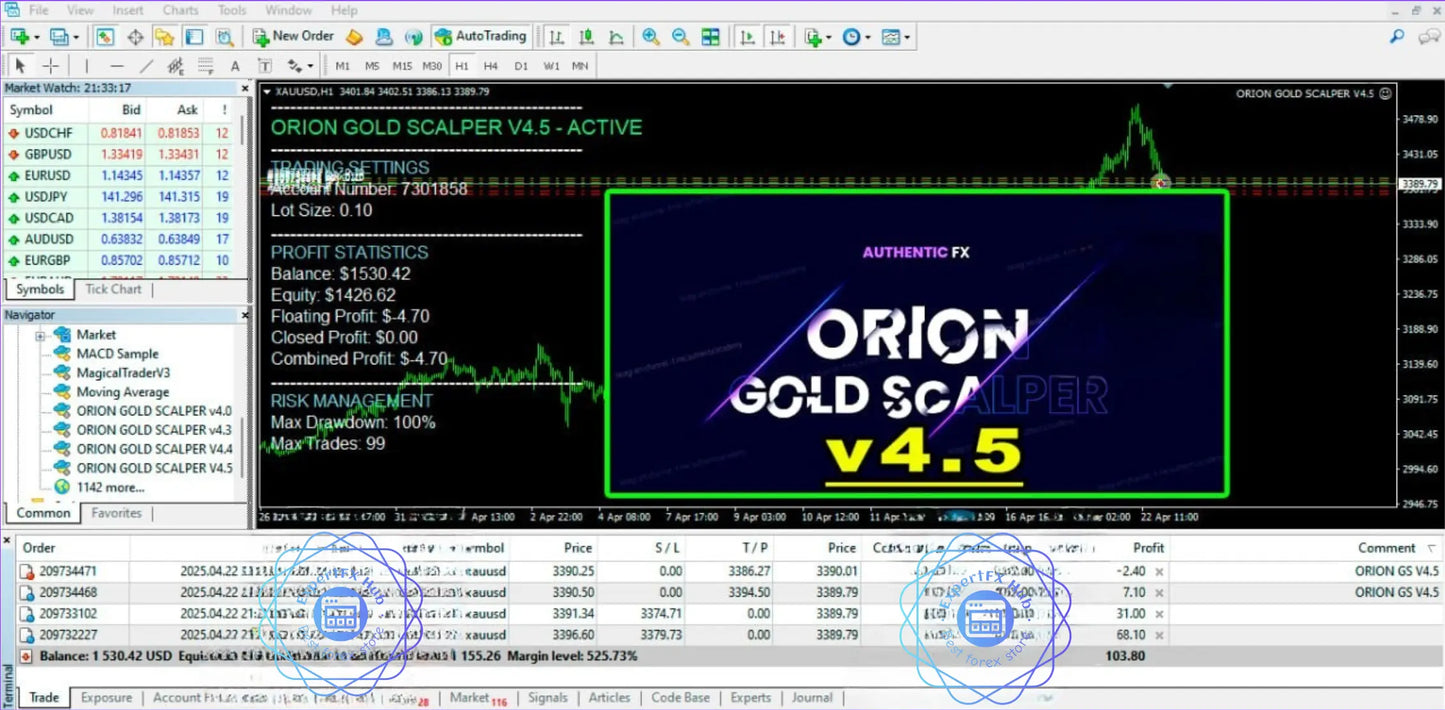
Task: Open the search magnifier at top right
Action: click(1397, 37)
